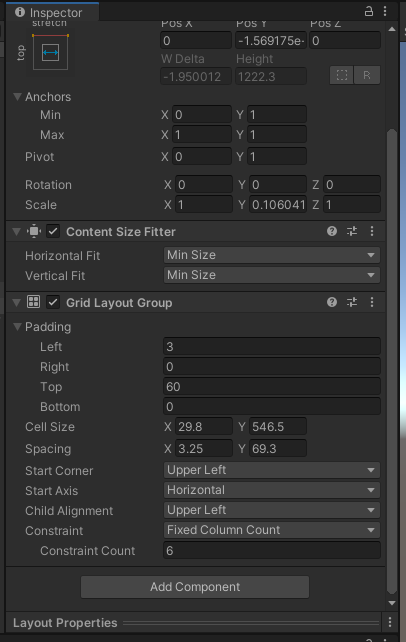406x642 pixels.
Task: Open Grid Layout Group more options menu
Action: (372, 302)
